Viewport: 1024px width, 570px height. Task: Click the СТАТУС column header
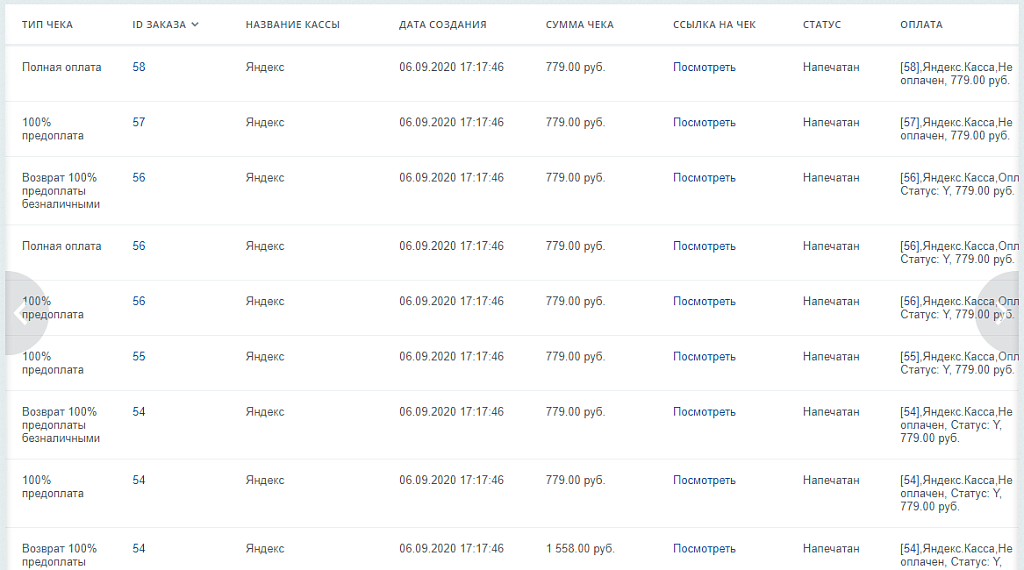click(x=822, y=25)
